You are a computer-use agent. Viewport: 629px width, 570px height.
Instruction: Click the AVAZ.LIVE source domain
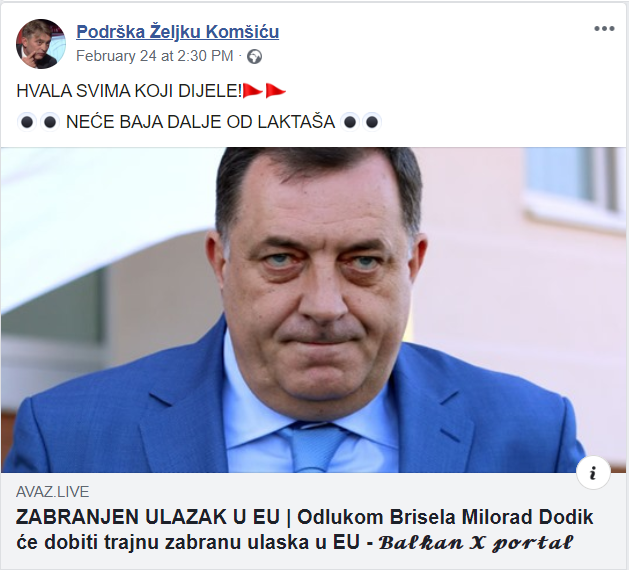(53, 492)
